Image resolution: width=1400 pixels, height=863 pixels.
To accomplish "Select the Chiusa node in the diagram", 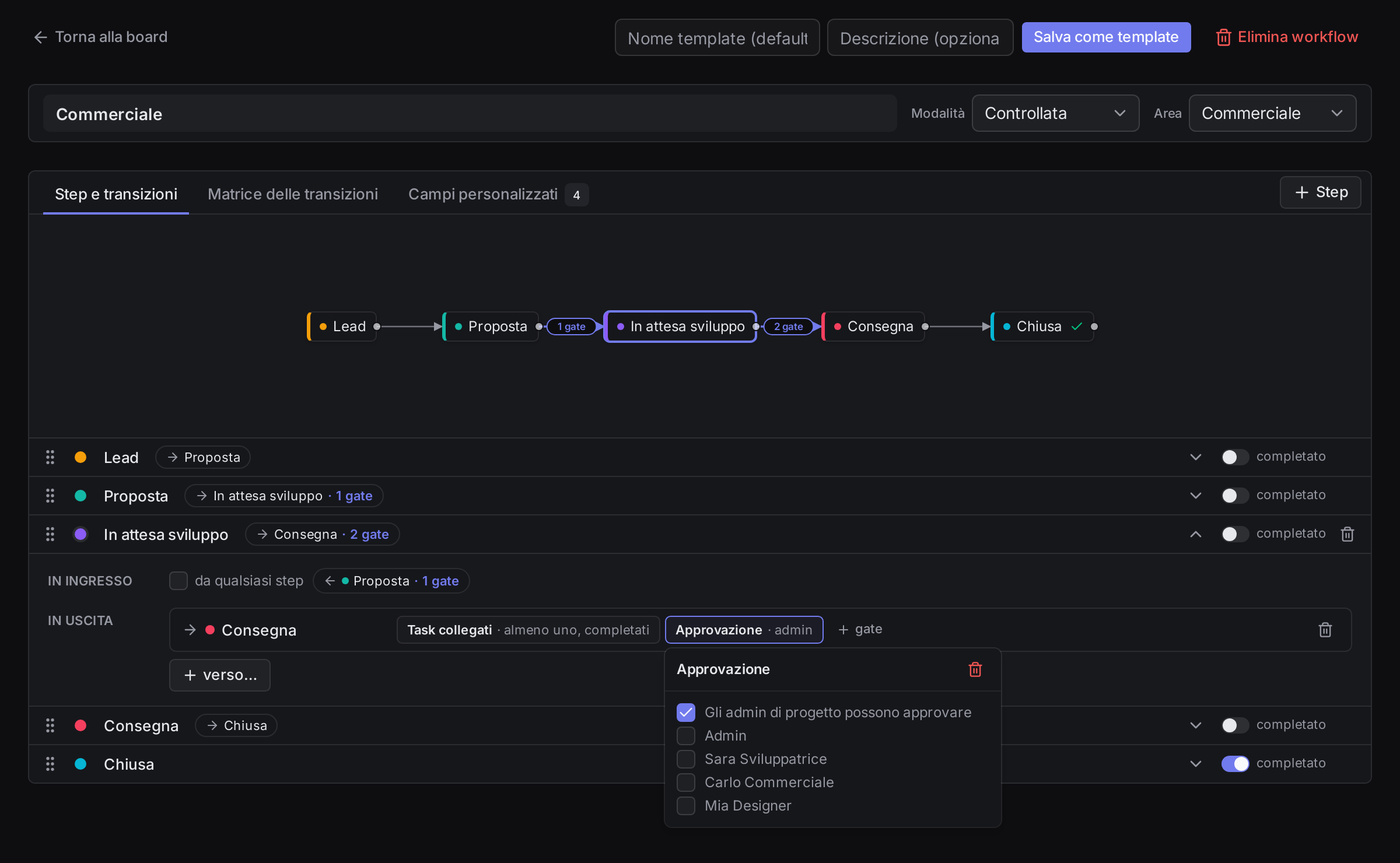I will 1042,327.
